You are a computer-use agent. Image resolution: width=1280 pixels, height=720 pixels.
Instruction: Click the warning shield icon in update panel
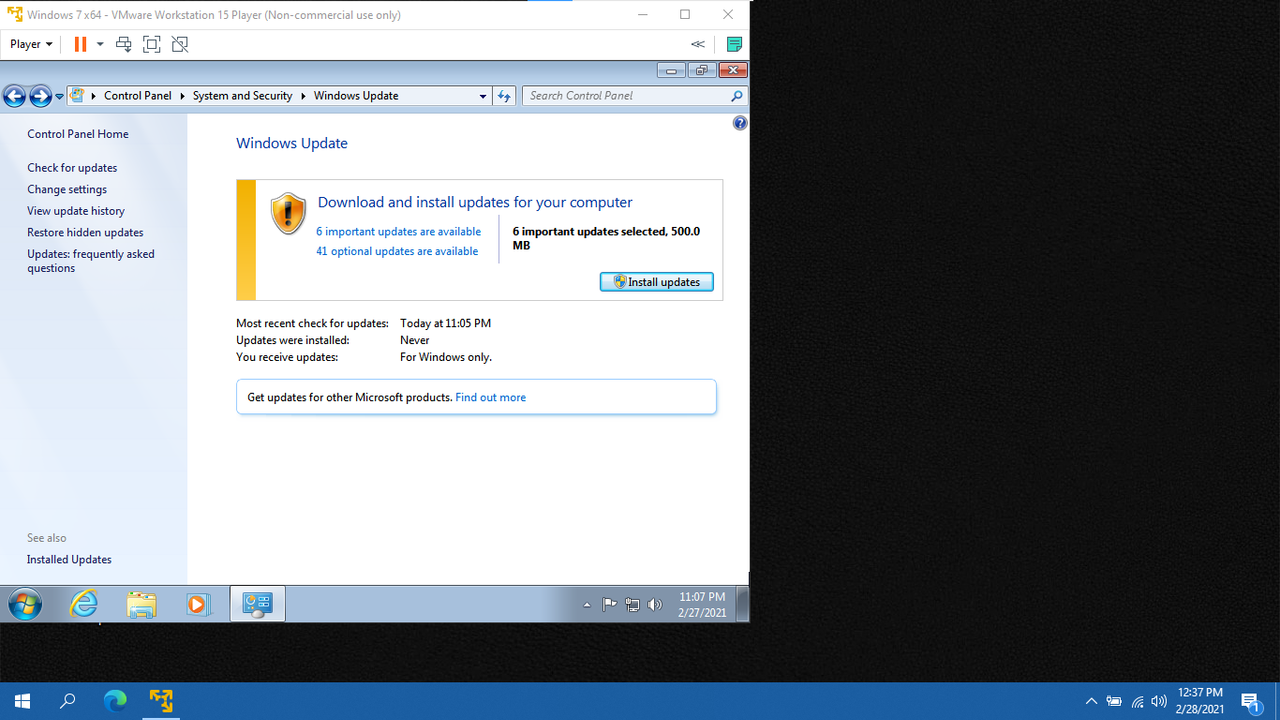tap(288, 214)
